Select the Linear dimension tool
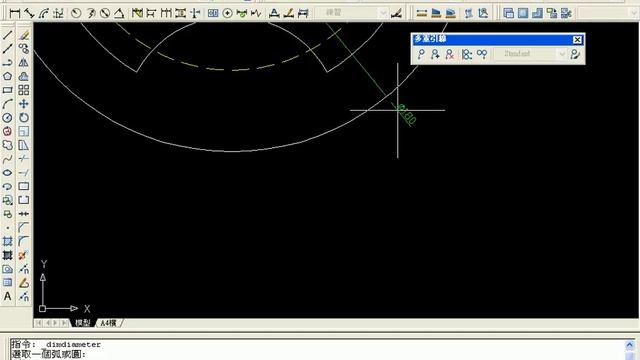Viewport: 640px width, 360px height. [x=15, y=13]
